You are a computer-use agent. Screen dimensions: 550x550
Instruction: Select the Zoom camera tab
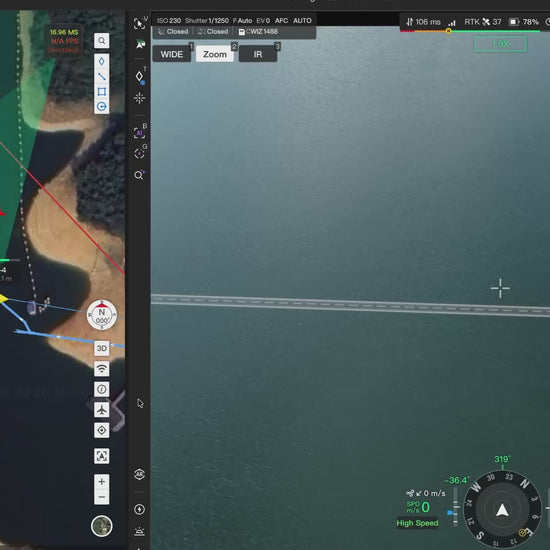pos(215,54)
